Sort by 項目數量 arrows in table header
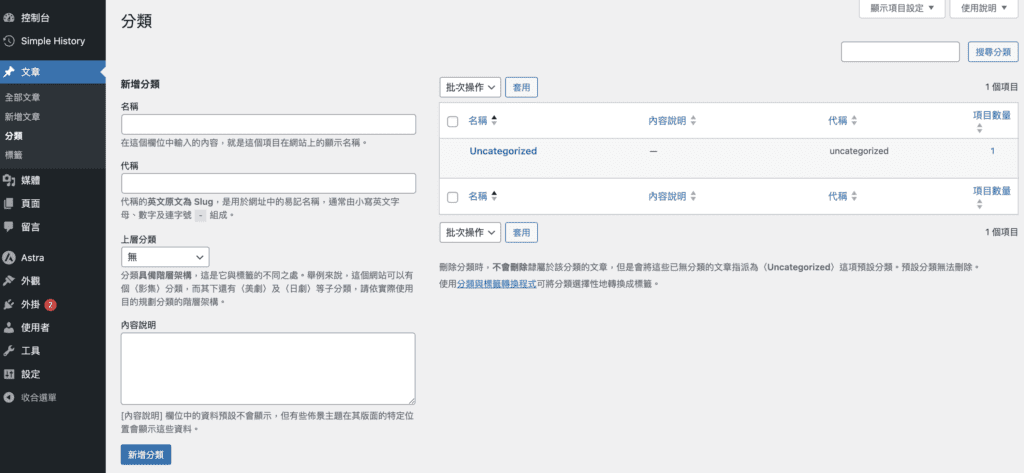 pos(979,129)
